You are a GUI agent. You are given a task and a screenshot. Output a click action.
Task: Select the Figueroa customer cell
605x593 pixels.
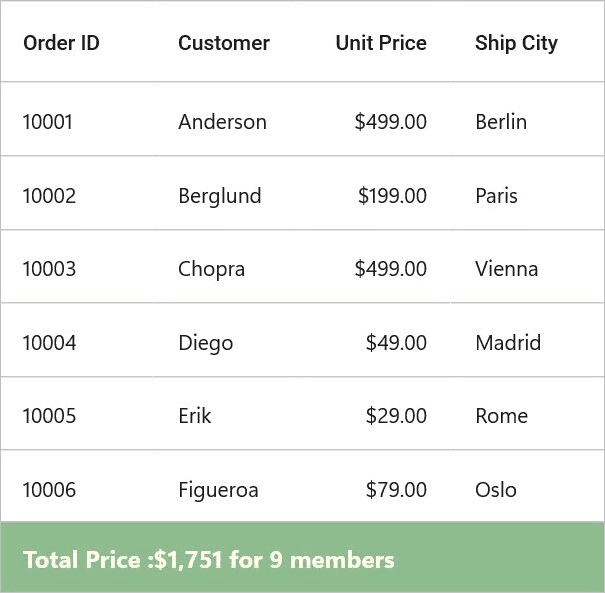click(230, 486)
